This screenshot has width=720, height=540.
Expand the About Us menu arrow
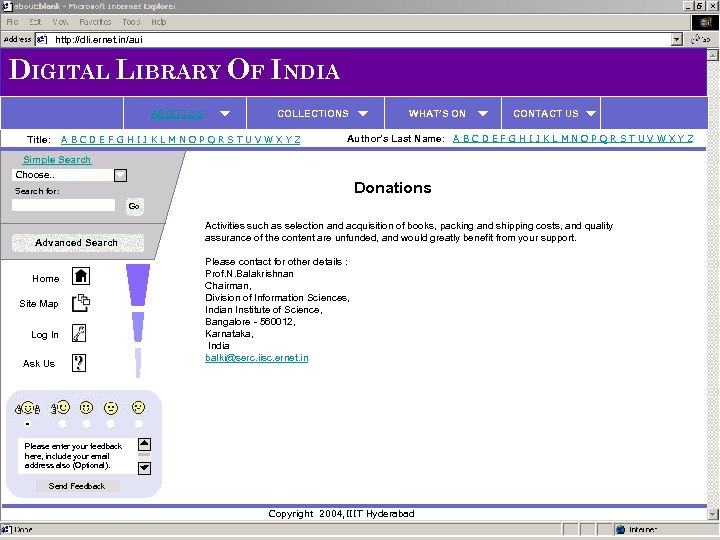click(225, 113)
